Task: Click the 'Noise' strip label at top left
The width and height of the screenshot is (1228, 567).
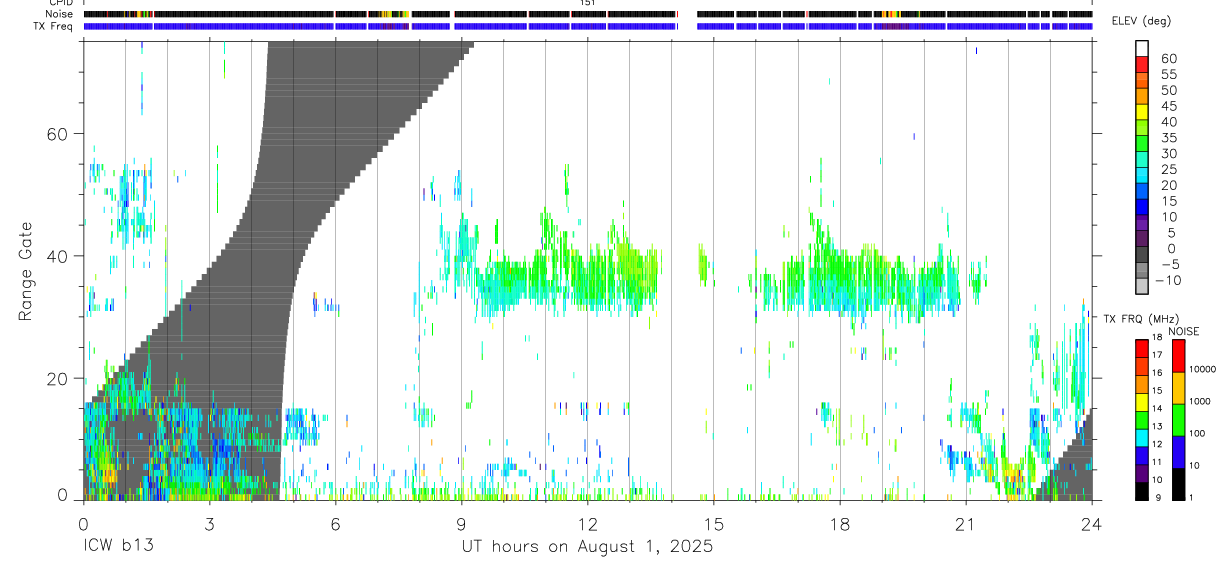Action: coord(61,15)
